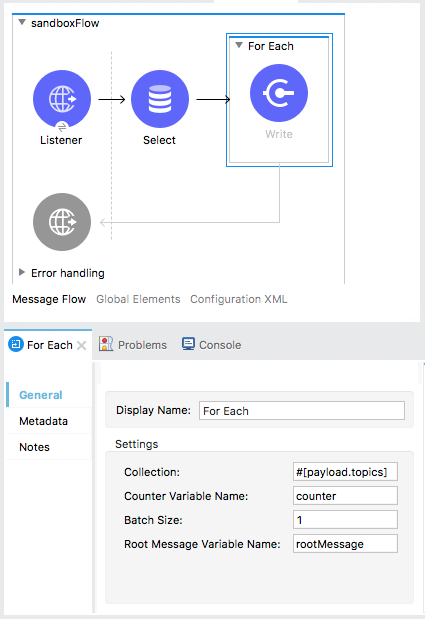
Task: Click the Settings group heading
Action: (x=137, y=444)
